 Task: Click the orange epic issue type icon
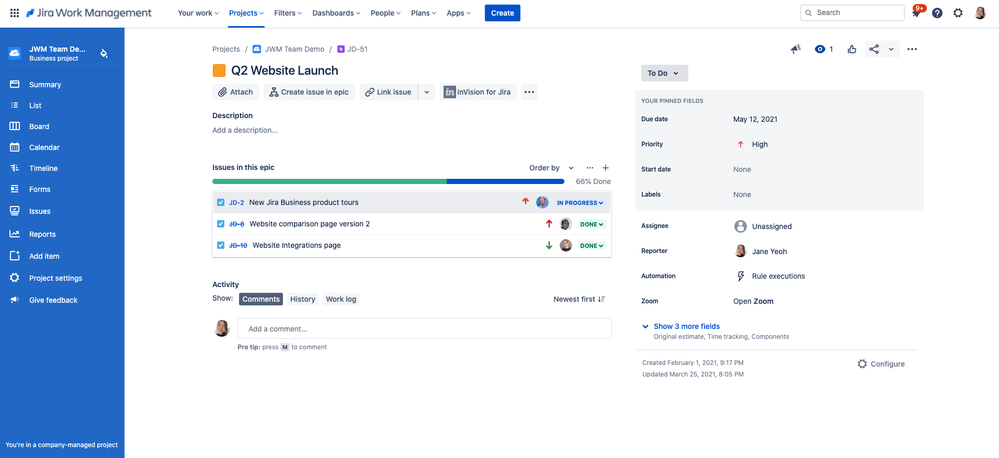[x=219, y=71]
